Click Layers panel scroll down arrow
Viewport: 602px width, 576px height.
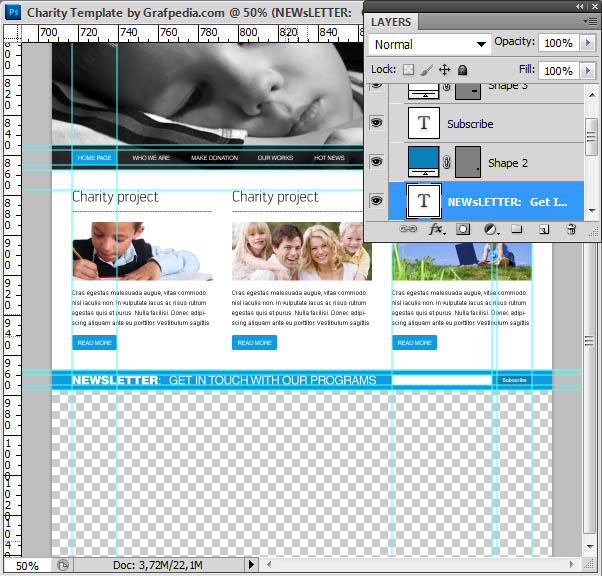(x=592, y=210)
